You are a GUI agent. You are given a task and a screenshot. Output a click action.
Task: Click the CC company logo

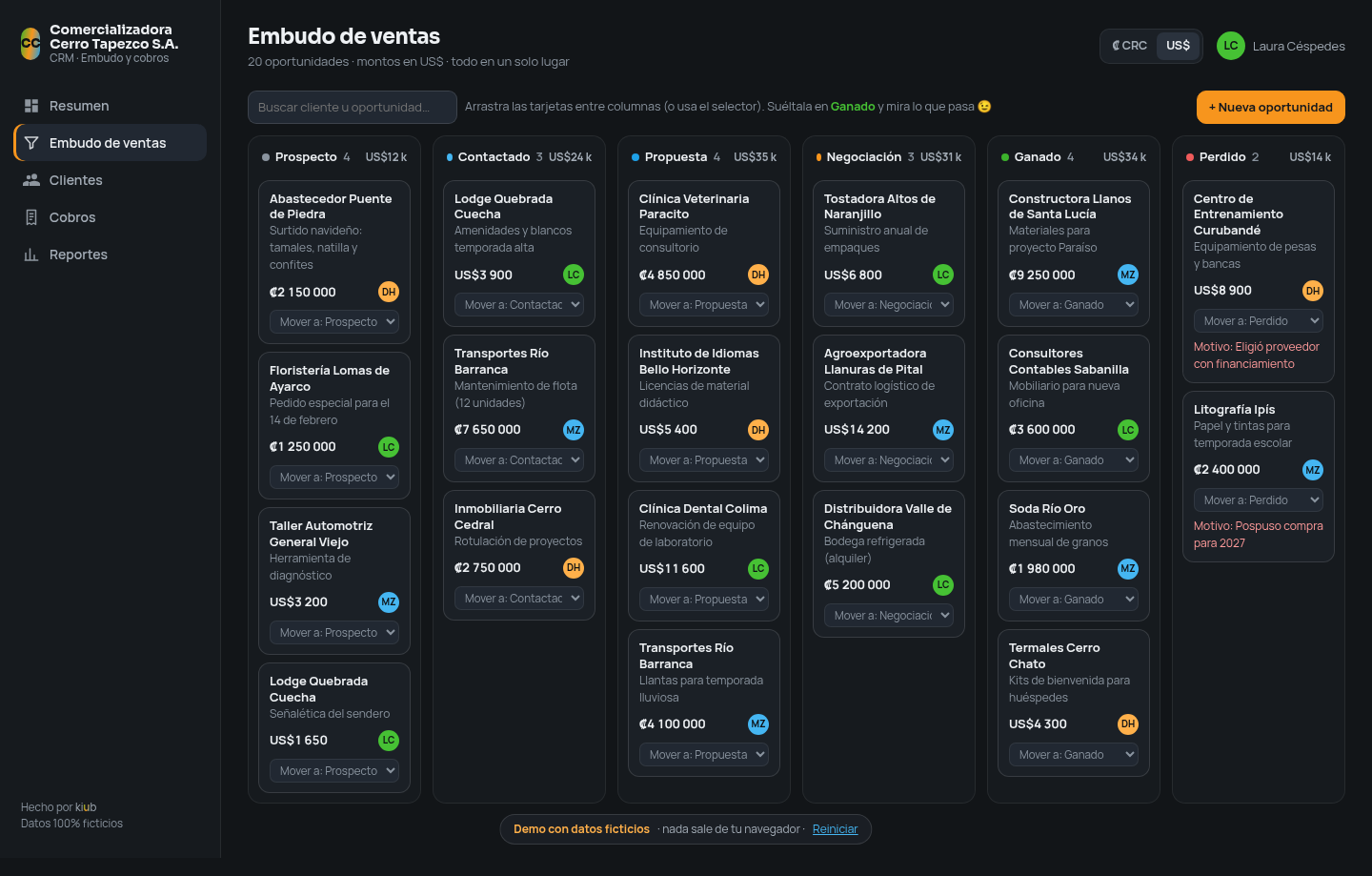(30, 44)
